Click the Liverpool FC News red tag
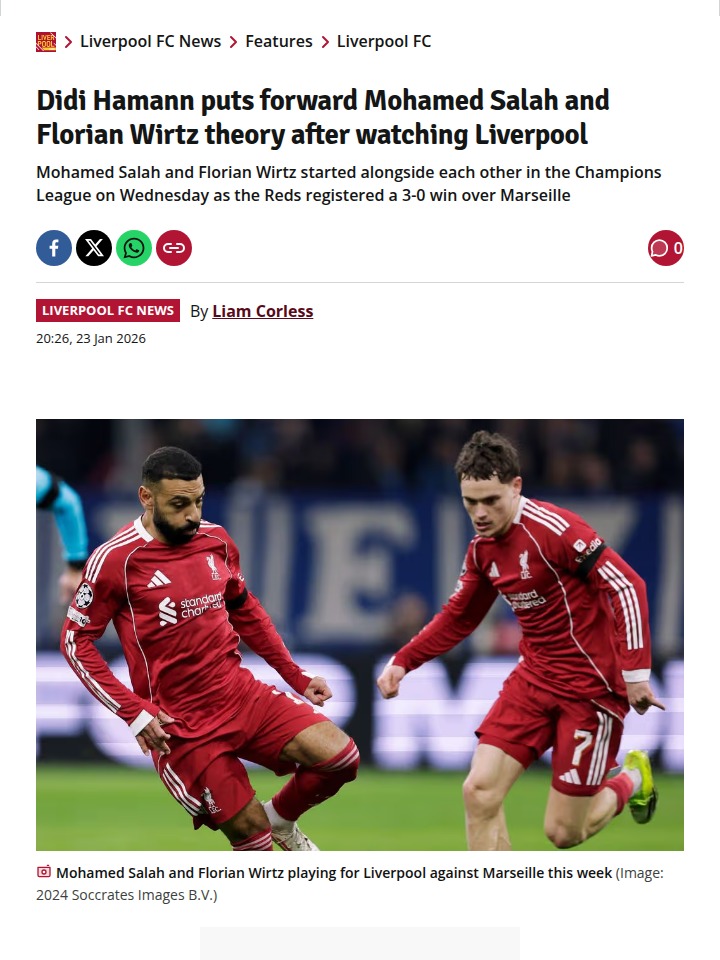The width and height of the screenshot is (720, 960). click(x=108, y=310)
